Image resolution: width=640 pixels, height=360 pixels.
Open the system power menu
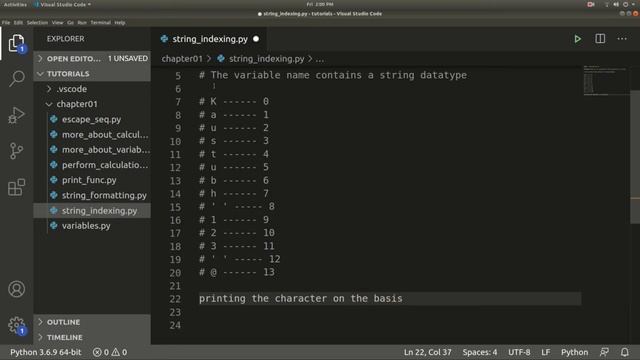pyautogui.click(x=625, y=4)
